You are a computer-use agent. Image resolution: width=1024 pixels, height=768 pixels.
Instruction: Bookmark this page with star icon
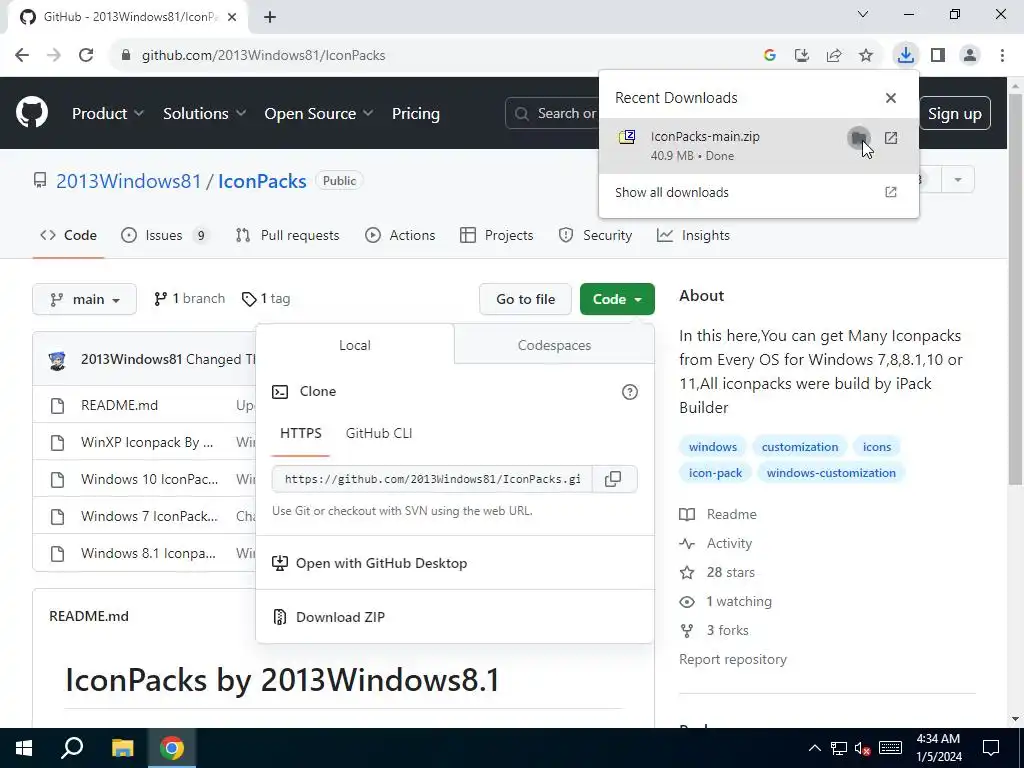866,56
